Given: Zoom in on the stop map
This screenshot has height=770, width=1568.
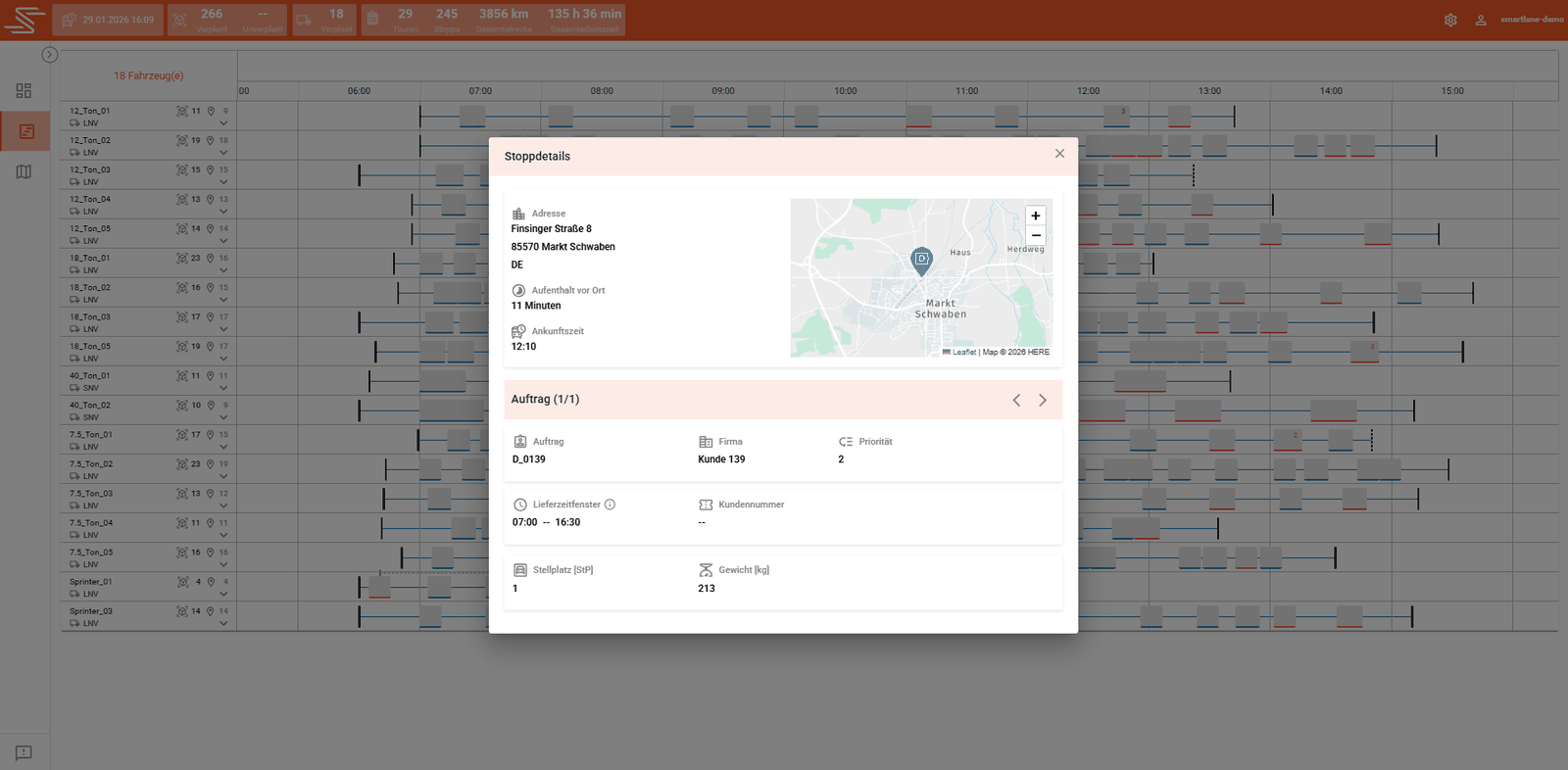Looking at the screenshot, I should pyautogui.click(x=1036, y=216).
